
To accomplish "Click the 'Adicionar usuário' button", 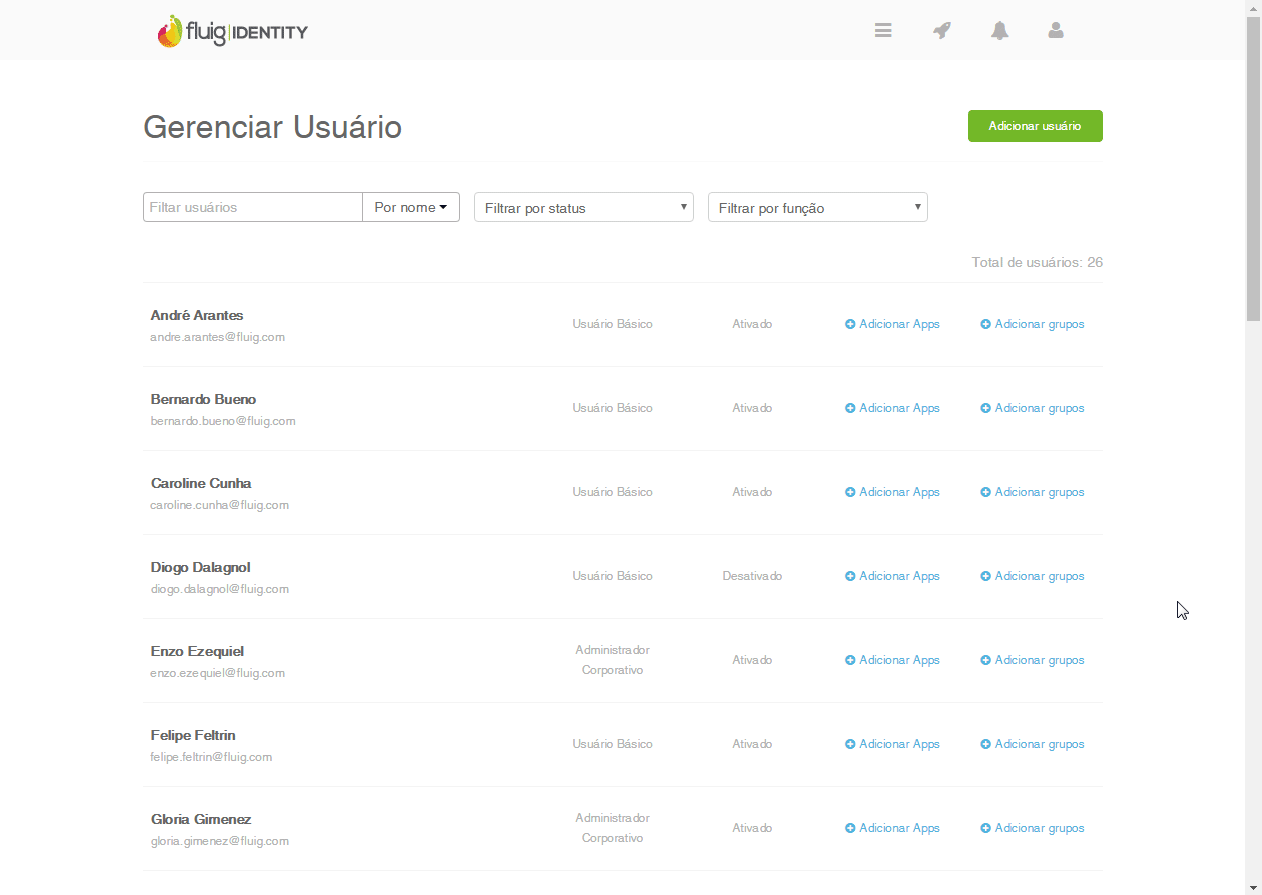I will point(1035,126).
